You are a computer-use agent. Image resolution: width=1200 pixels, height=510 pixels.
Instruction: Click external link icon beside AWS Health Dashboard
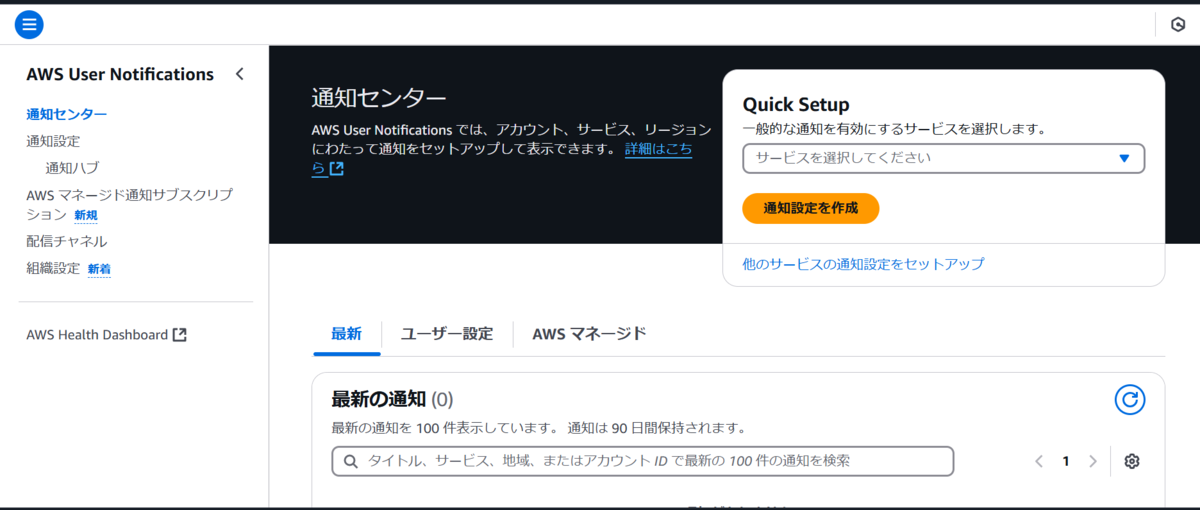tap(180, 335)
